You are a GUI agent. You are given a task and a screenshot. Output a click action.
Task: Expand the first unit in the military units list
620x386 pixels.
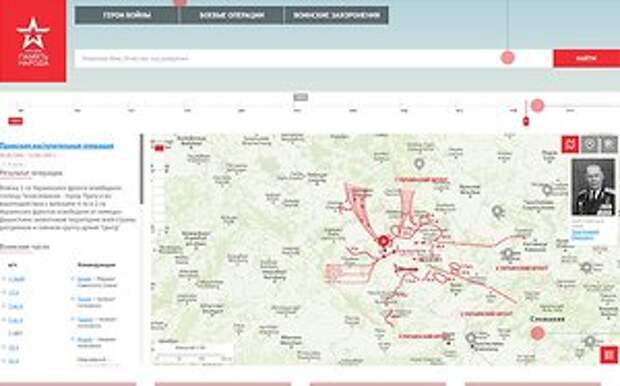(x=4, y=279)
